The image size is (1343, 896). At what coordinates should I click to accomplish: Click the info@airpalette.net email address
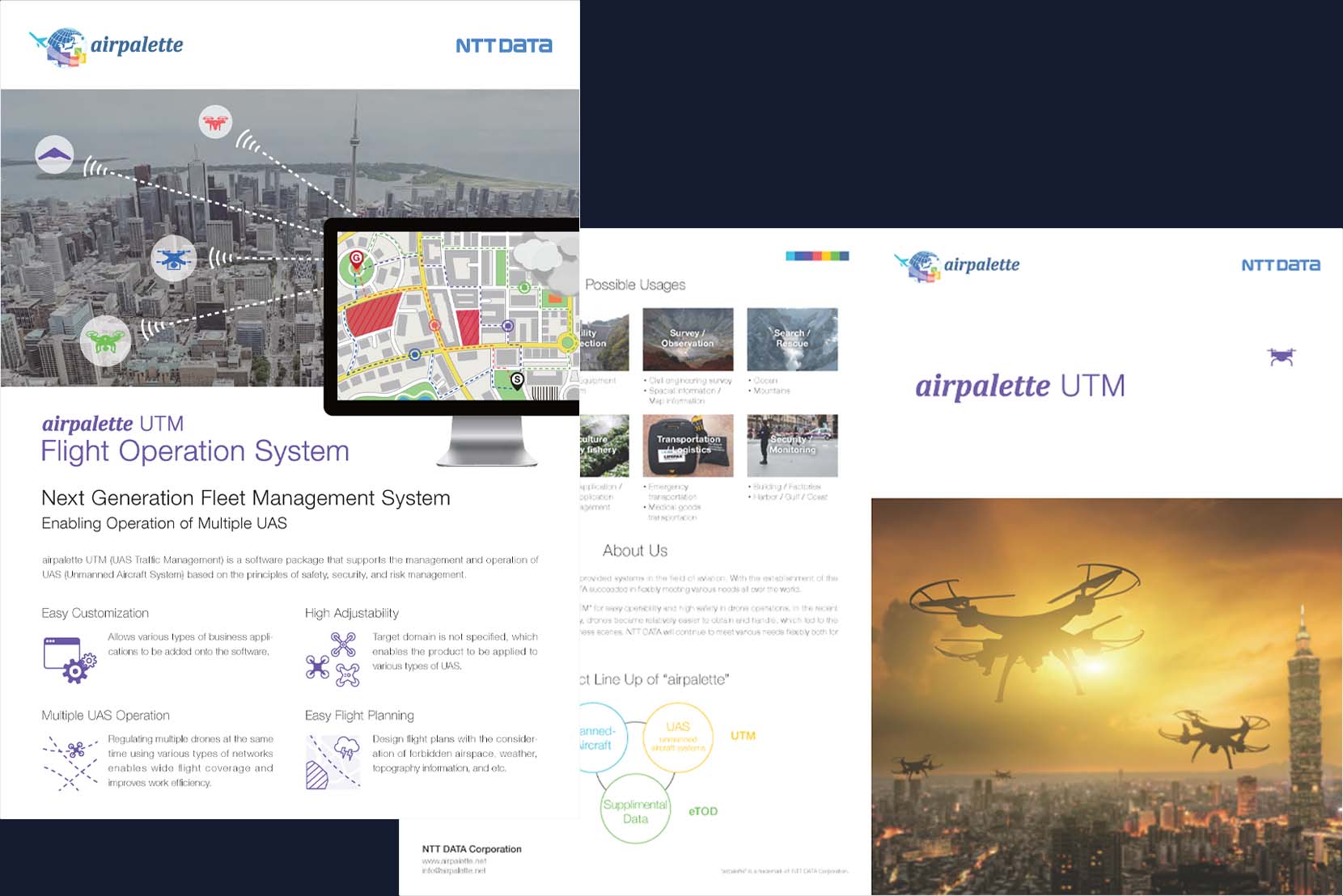coord(454,871)
